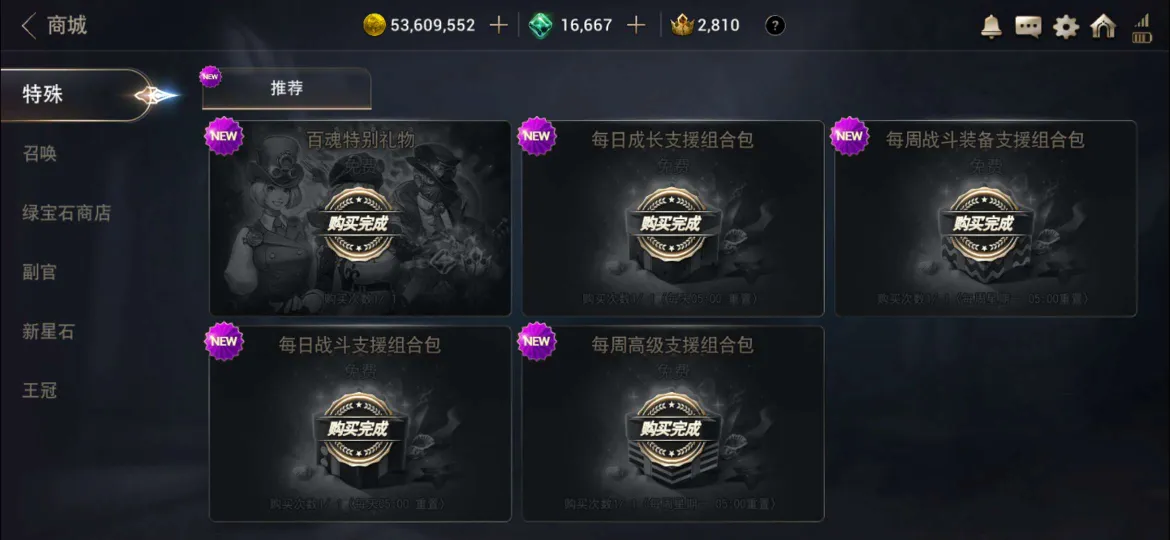Open the 每日成长支援组合包 package card
This screenshot has height=540, width=1170.
pos(673,218)
